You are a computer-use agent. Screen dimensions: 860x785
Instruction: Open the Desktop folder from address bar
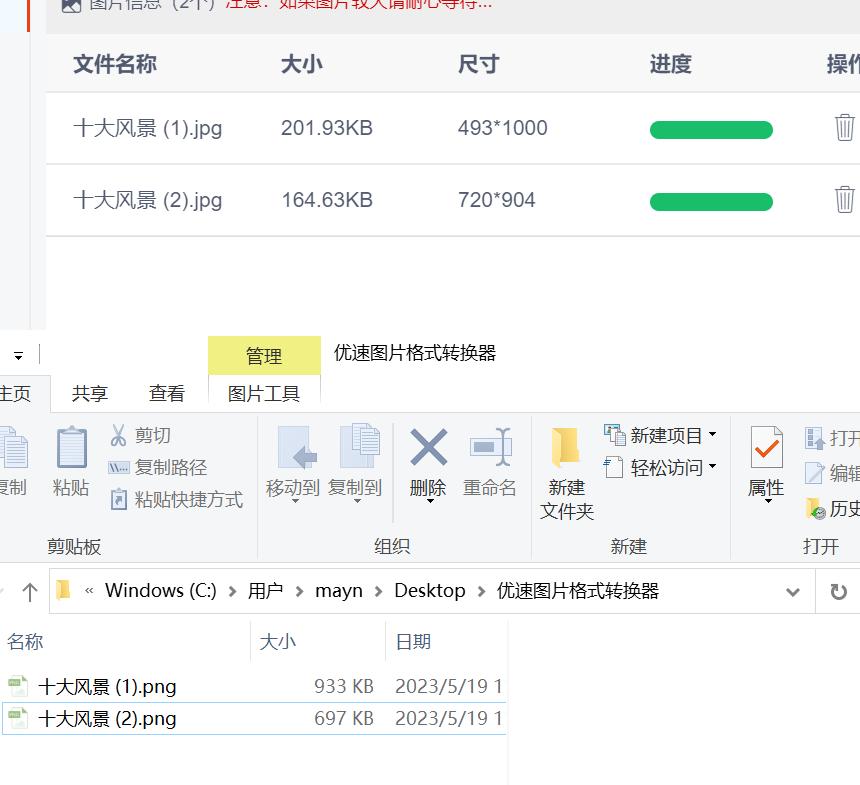pos(429,590)
